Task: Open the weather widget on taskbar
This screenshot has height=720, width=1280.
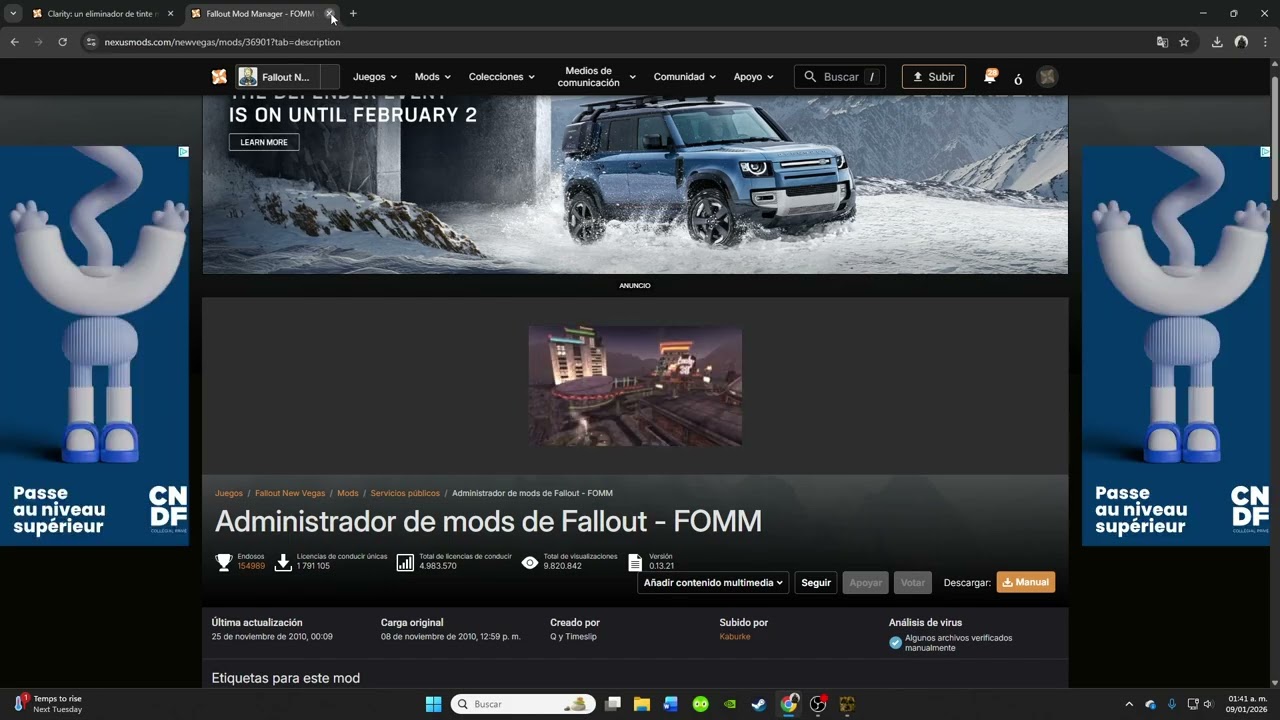Action: tap(48, 704)
